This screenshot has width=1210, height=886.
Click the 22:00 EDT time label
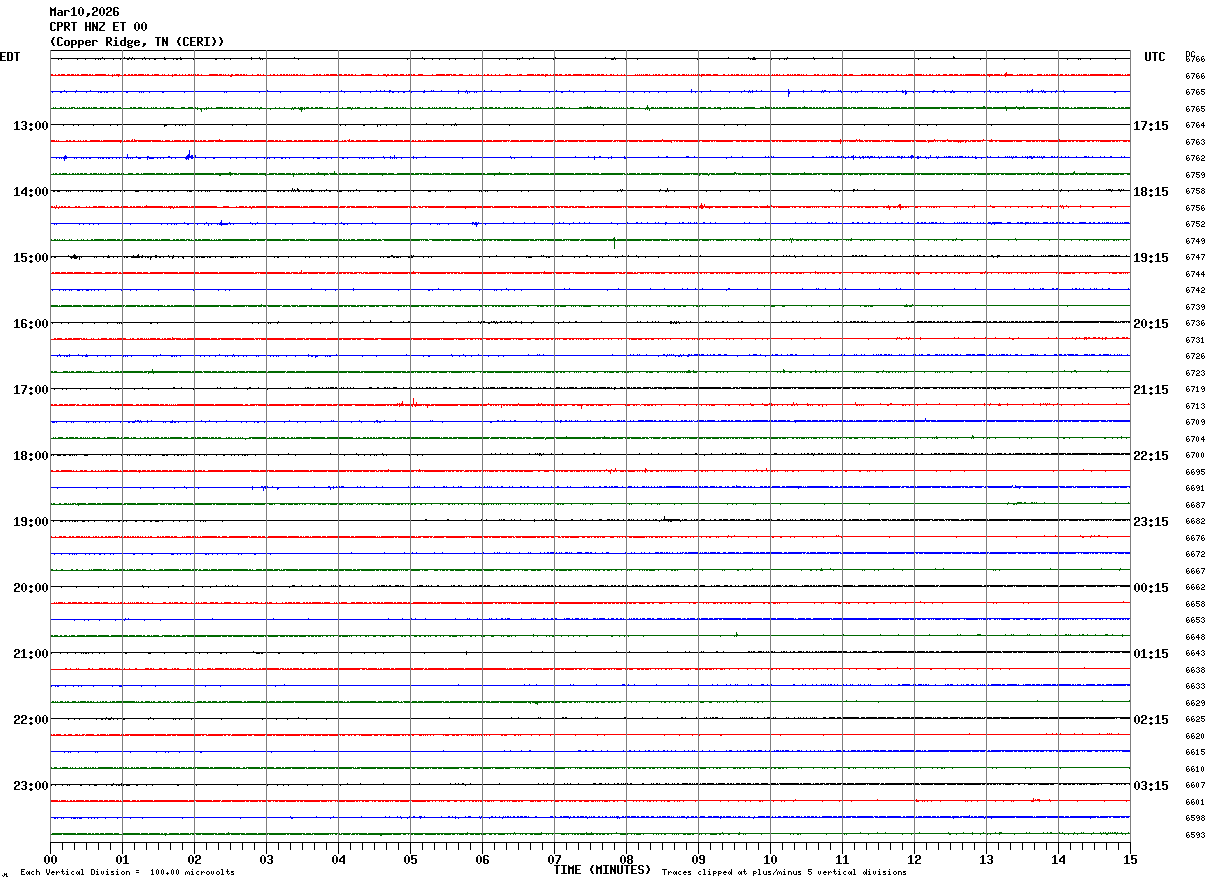point(30,720)
